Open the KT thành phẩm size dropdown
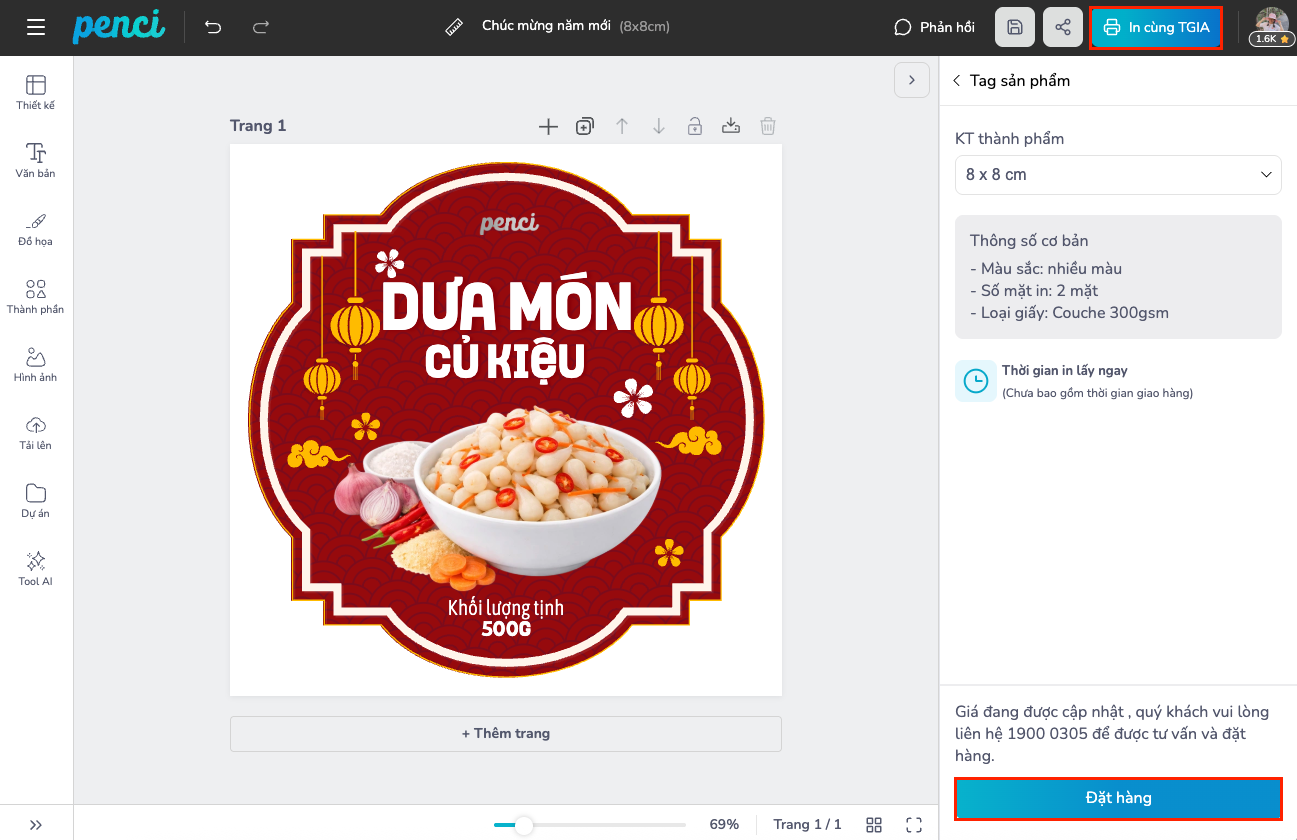This screenshot has height=840, width=1297. 1117,174
